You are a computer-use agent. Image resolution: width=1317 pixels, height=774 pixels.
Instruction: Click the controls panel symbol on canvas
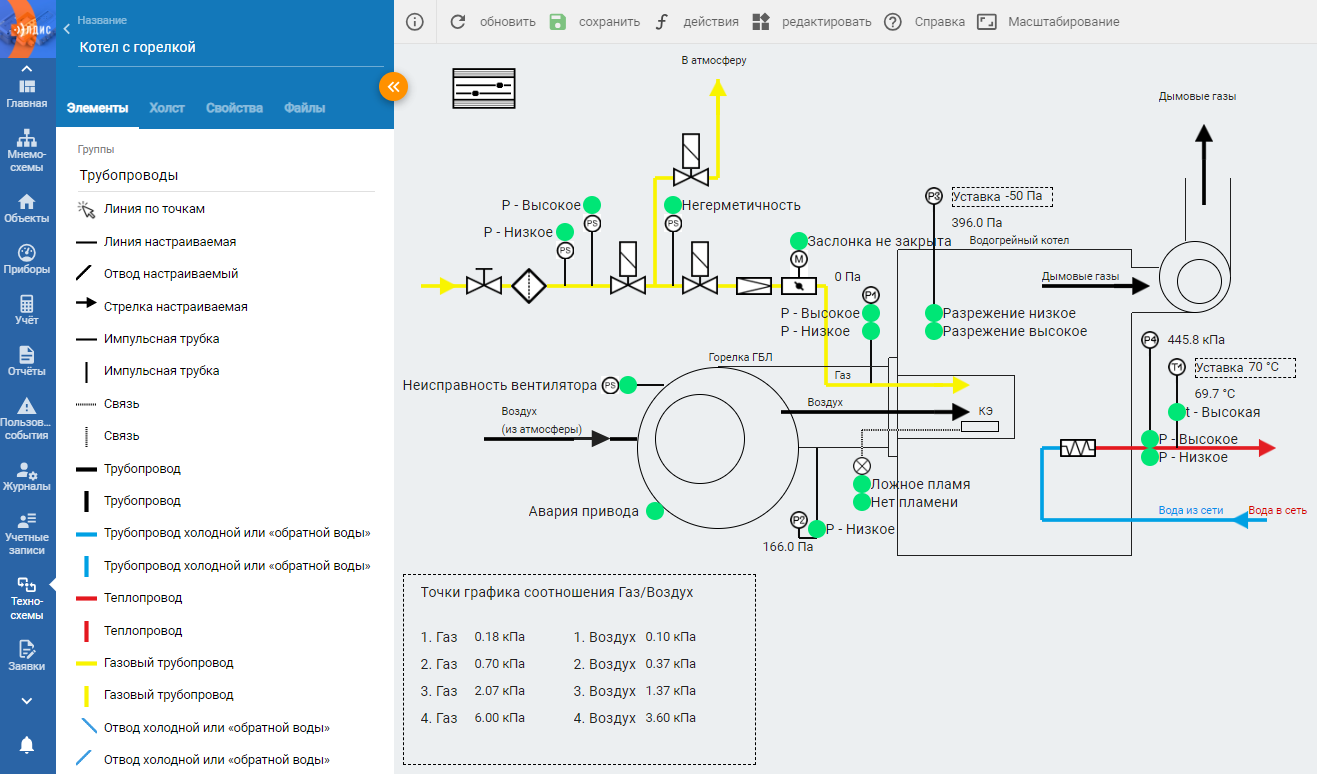click(x=483, y=88)
